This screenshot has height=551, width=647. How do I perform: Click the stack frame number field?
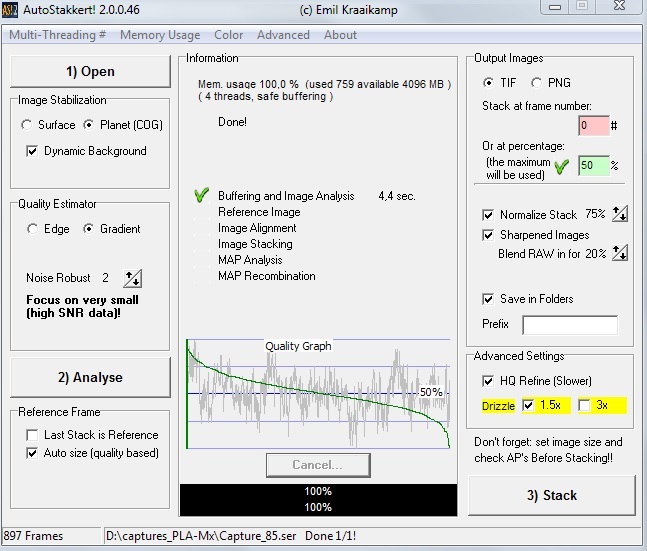click(594, 125)
